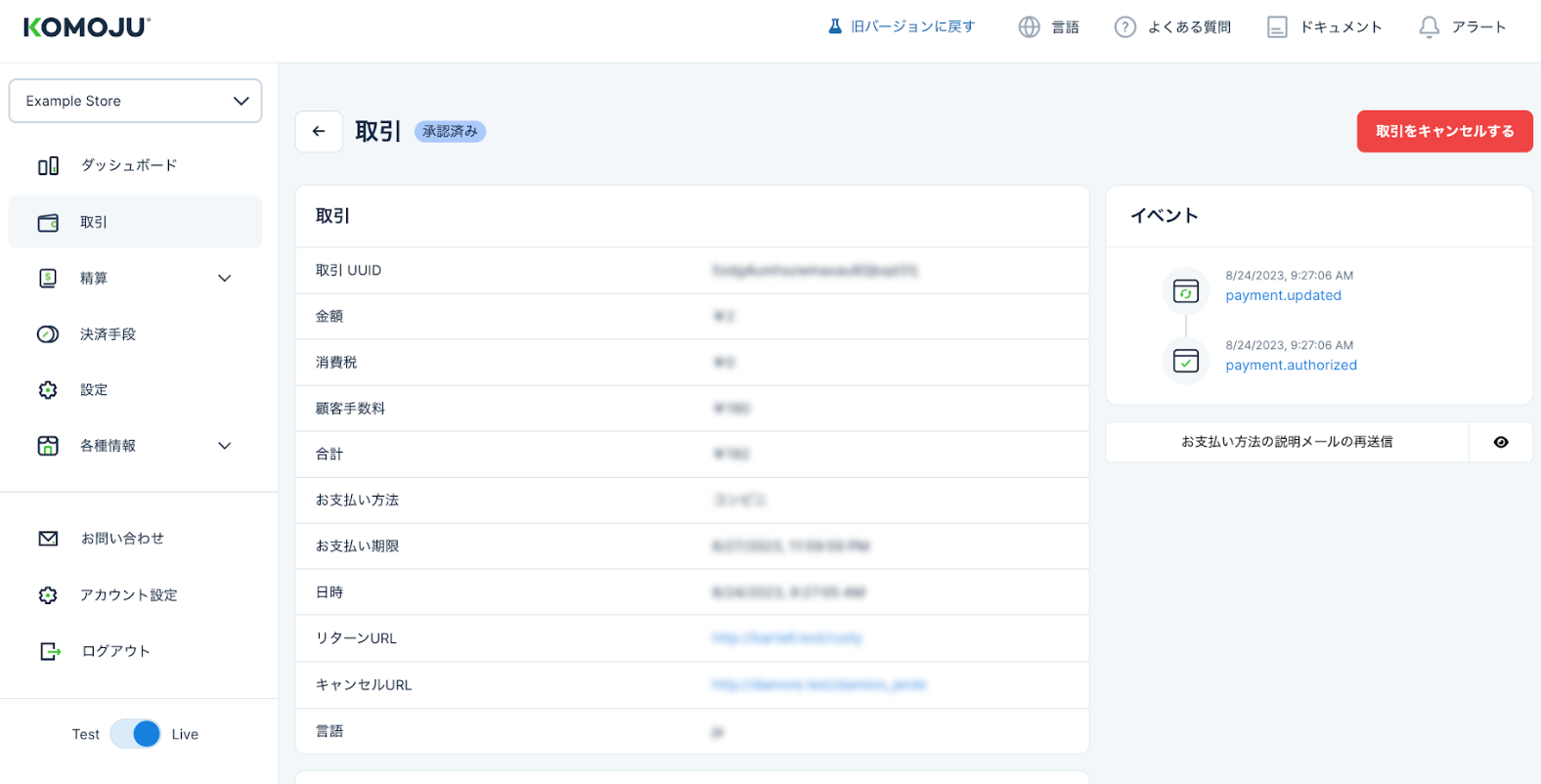Click the eye preview icon
This screenshot has width=1541, height=784.
click(1500, 442)
